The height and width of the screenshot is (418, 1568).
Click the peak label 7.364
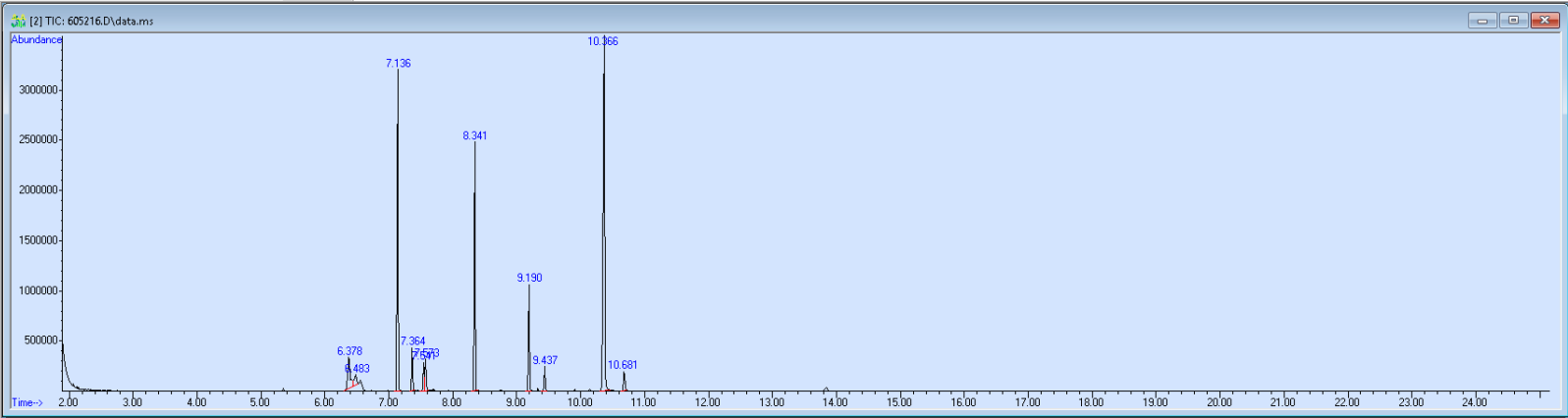(412, 340)
